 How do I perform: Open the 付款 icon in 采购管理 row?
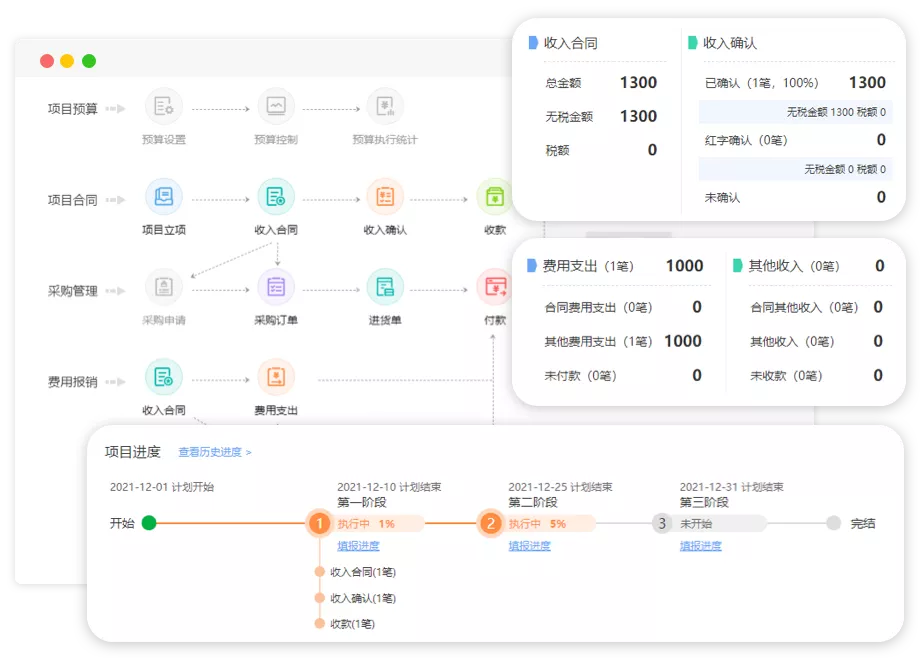[x=494, y=287]
